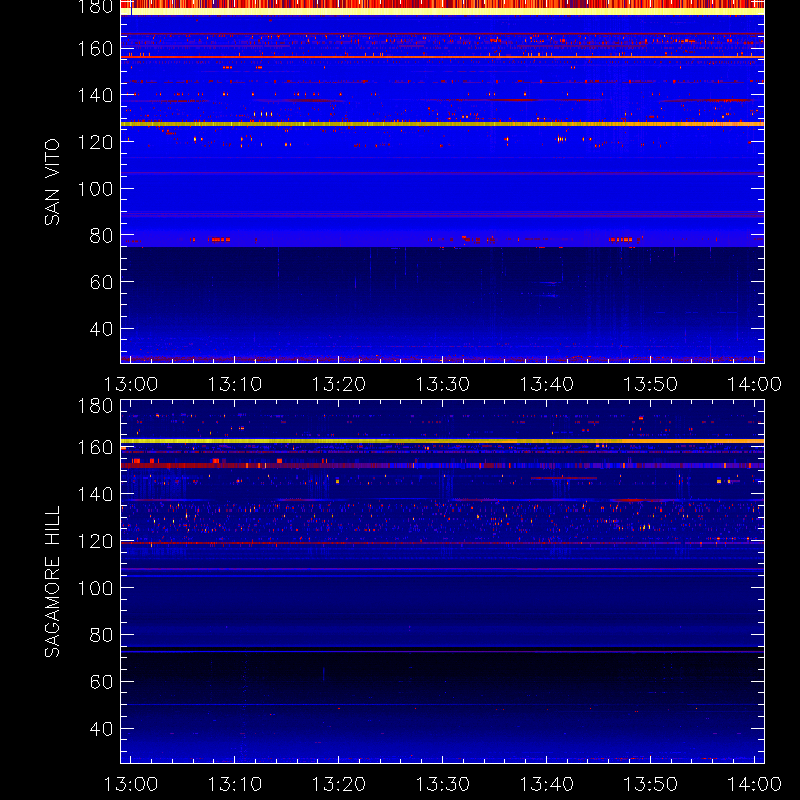The height and width of the screenshot is (800, 800).
Task: Select the 80 frequency label on San Vito plot
Action: 101,236
